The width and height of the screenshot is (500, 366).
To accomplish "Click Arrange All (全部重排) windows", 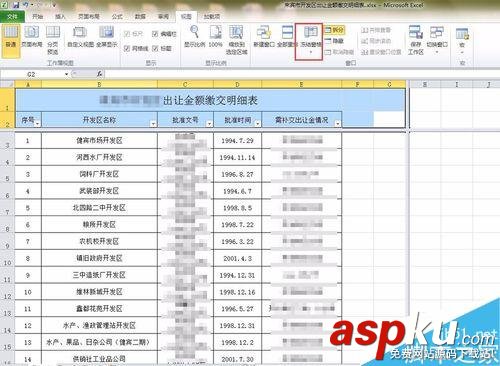I will [287, 36].
